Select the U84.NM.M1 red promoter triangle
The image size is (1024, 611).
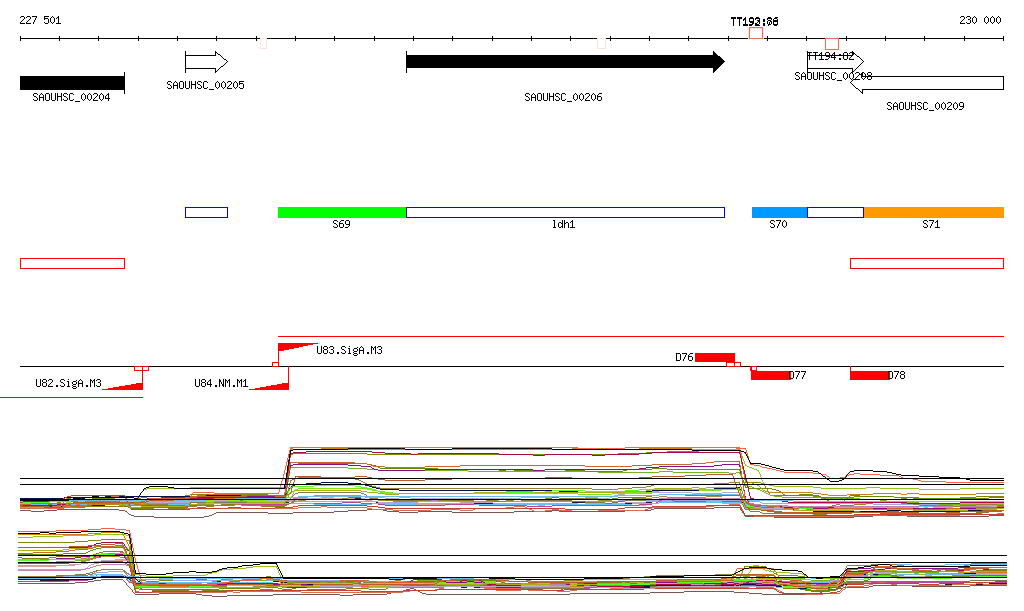point(274,382)
